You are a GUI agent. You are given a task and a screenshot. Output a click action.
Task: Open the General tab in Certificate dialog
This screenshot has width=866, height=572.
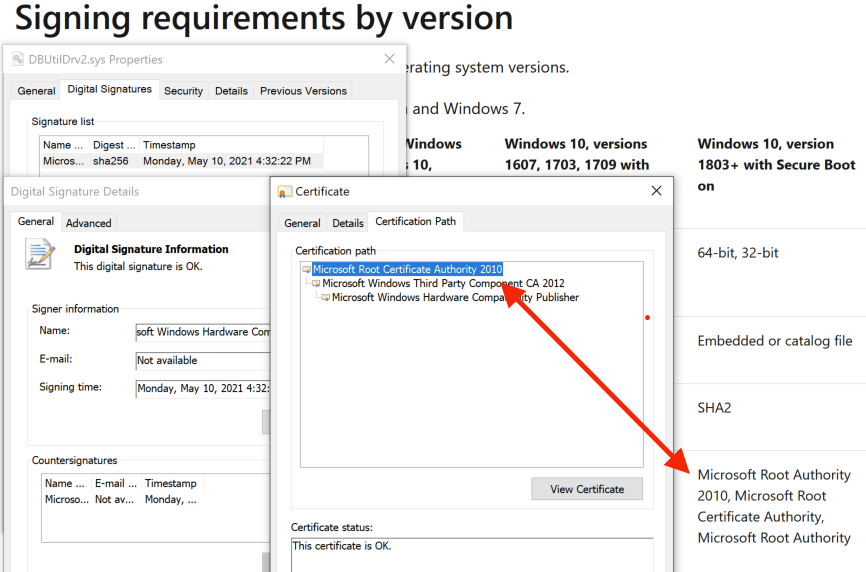[x=302, y=223]
